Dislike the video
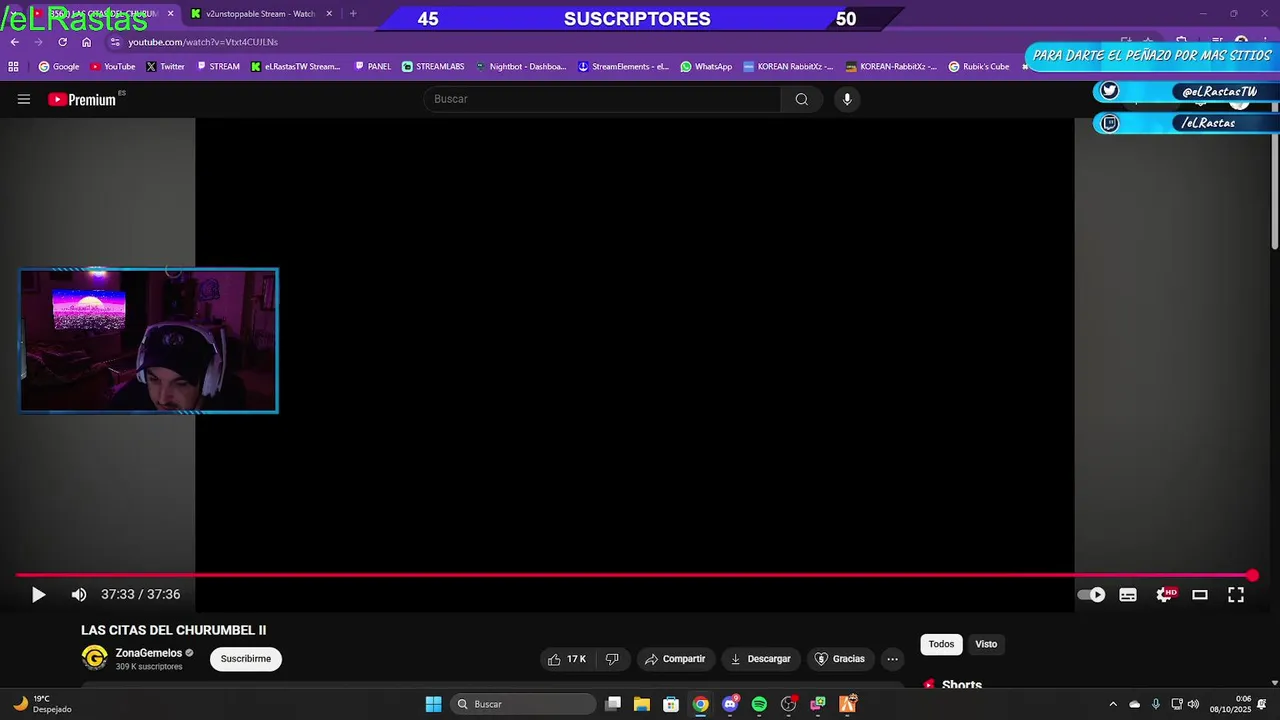Screen dimensions: 1280x720 612,659
